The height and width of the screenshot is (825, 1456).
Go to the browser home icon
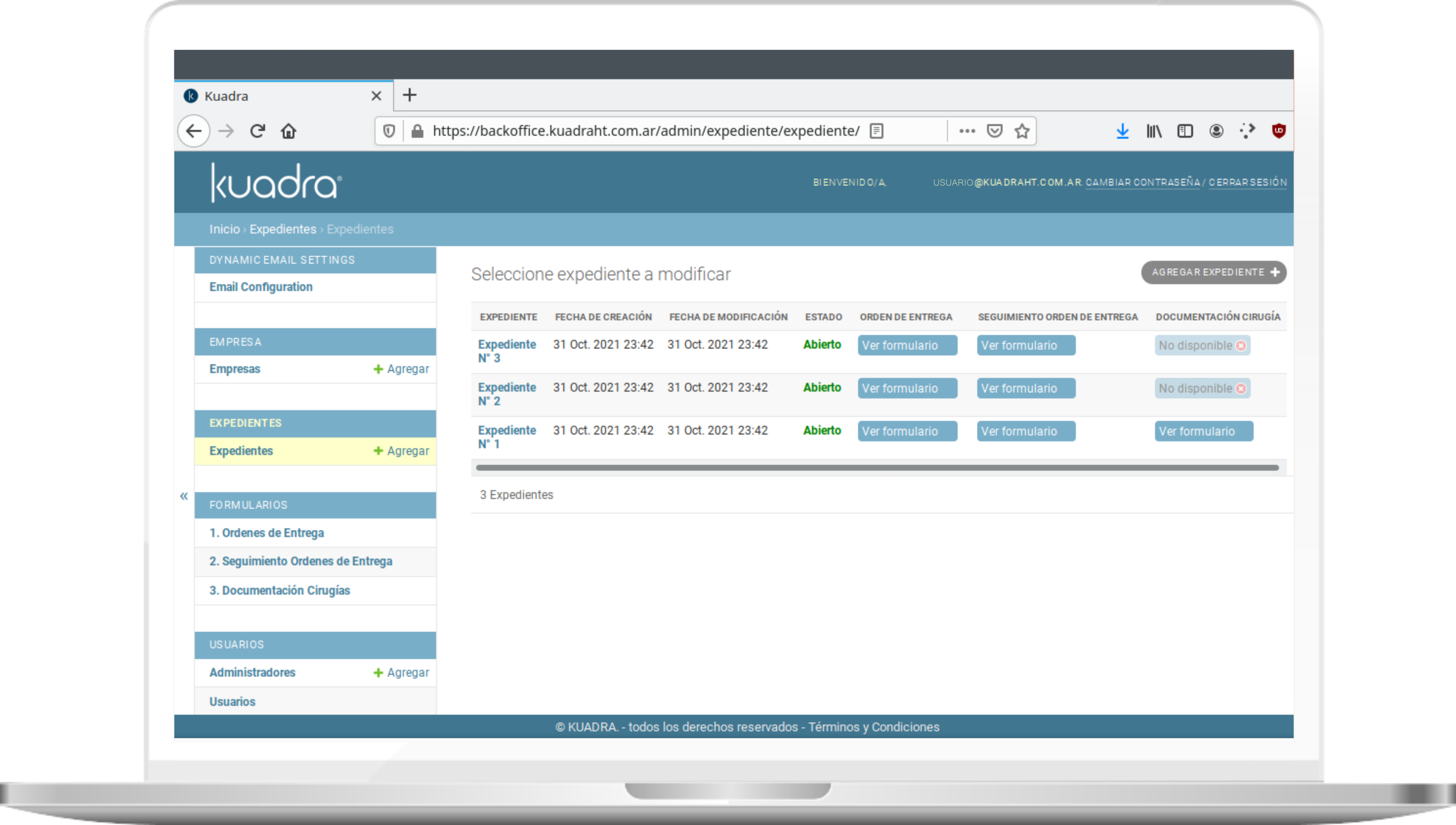(288, 131)
